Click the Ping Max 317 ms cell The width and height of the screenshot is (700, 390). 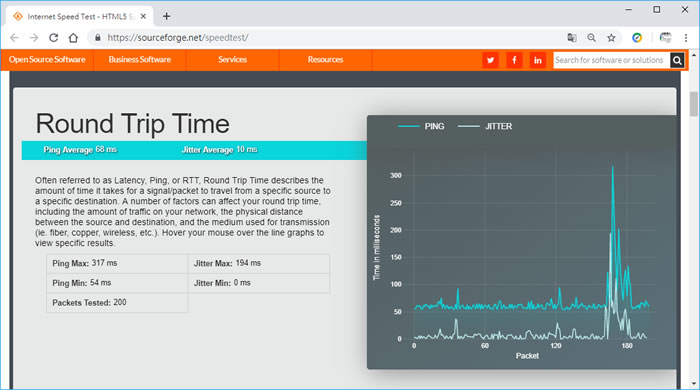(x=117, y=264)
